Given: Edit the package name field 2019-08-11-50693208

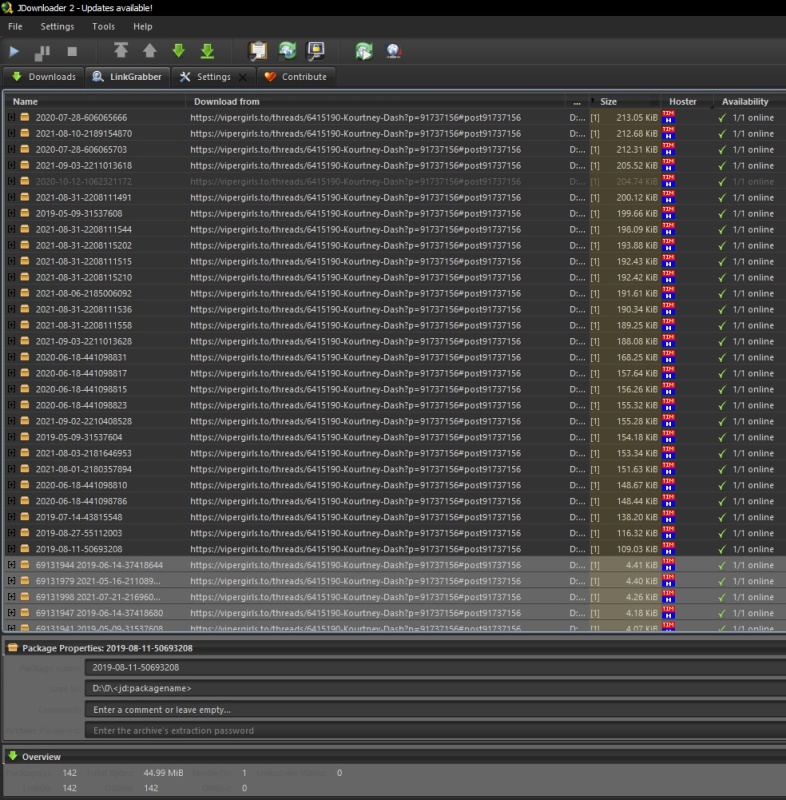Looking at the screenshot, I should [436, 667].
